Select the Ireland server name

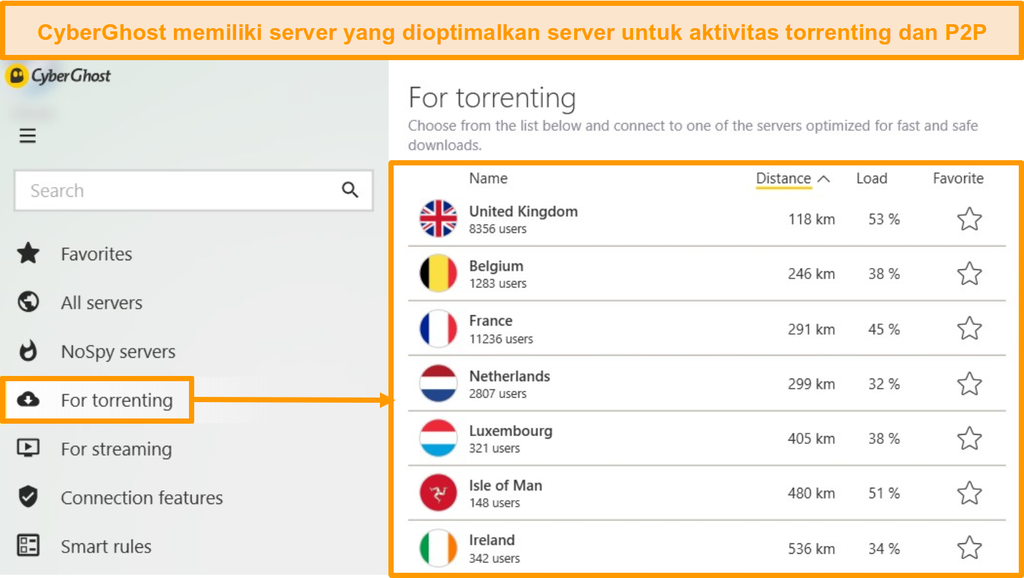pyautogui.click(x=492, y=541)
